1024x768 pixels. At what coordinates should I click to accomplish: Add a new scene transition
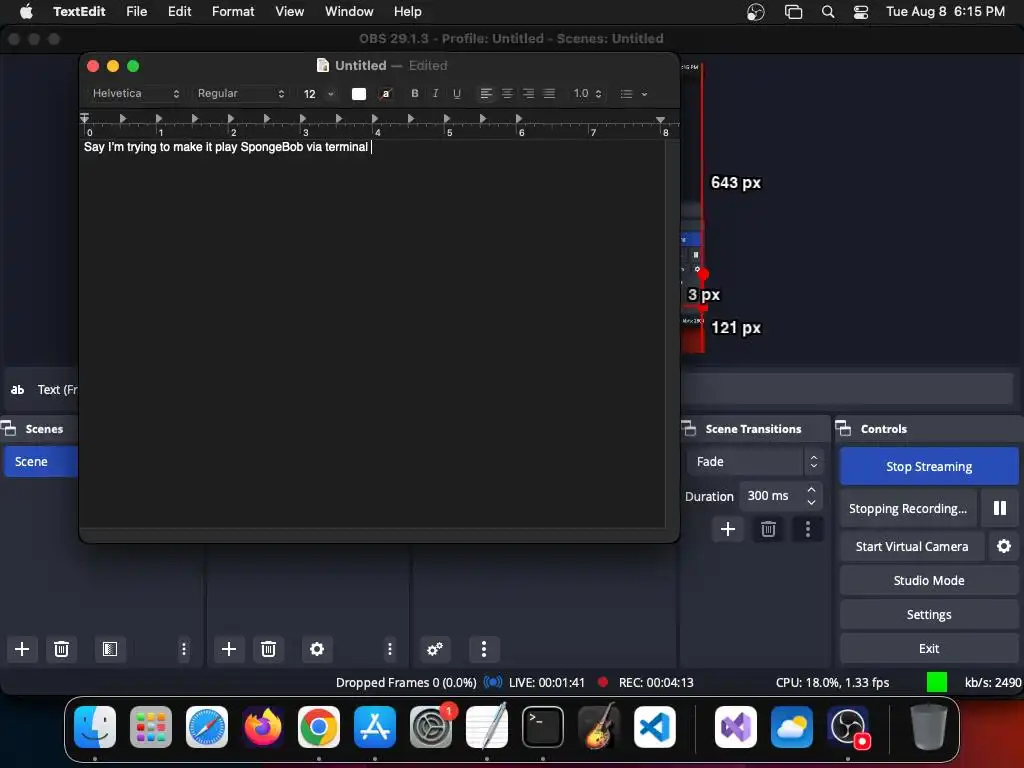point(728,529)
